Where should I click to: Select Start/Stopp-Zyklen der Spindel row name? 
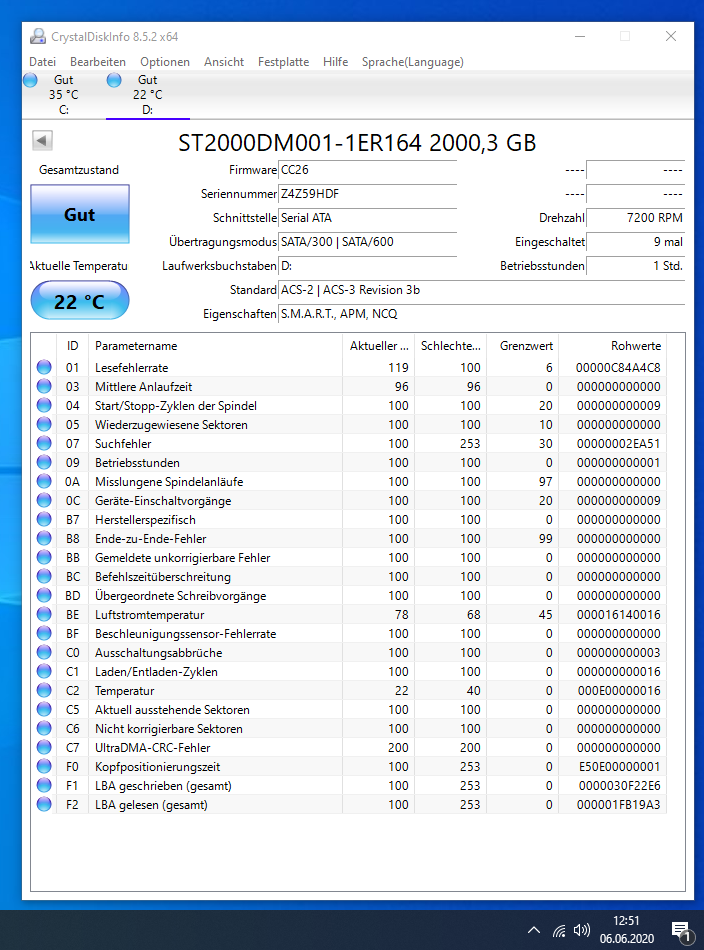coord(176,405)
